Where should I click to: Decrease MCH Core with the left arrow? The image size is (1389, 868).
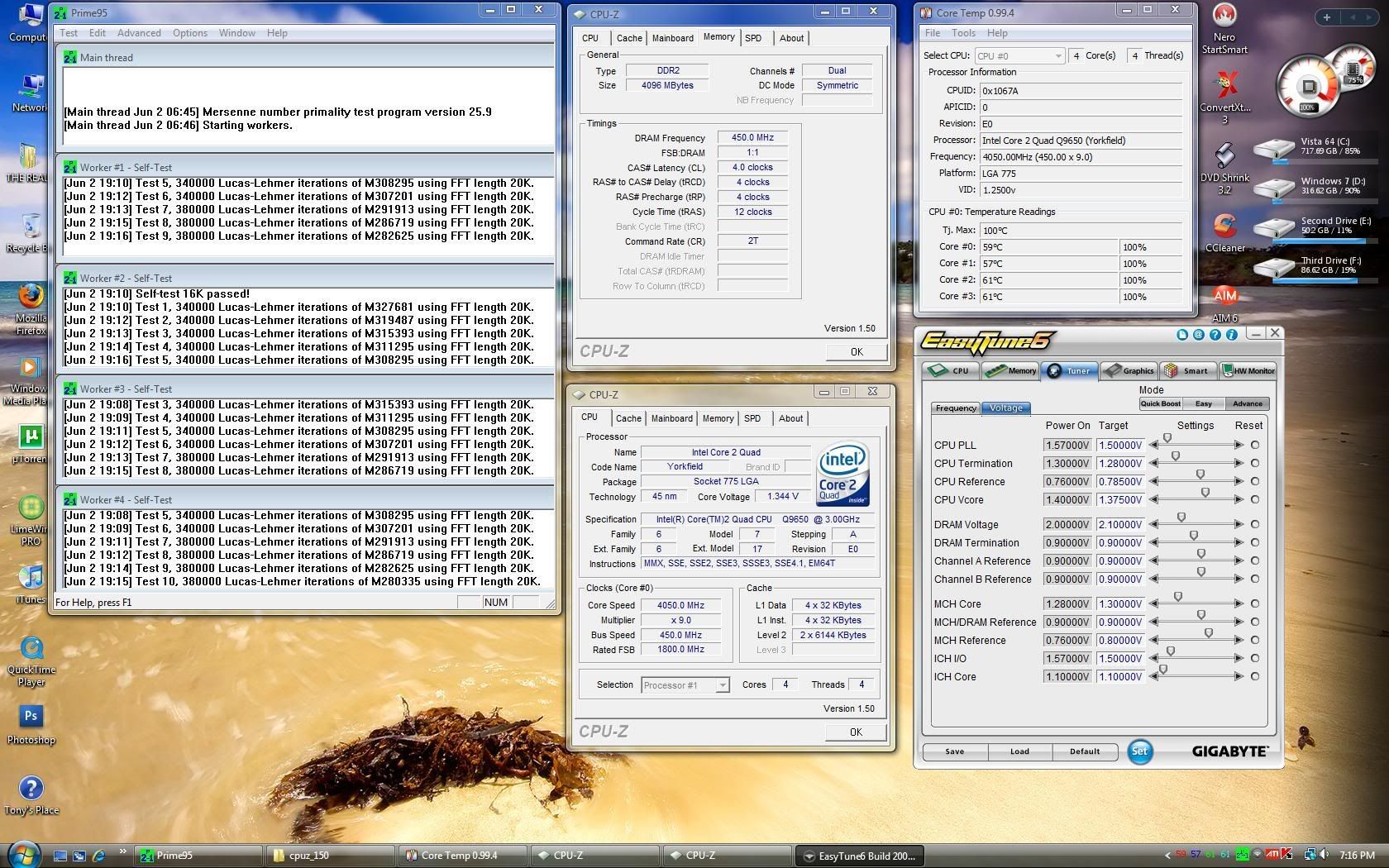1153,603
